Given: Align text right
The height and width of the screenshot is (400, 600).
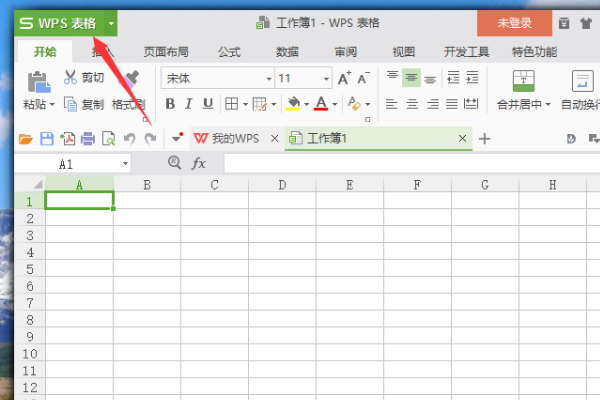Looking at the screenshot, I should (x=433, y=104).
